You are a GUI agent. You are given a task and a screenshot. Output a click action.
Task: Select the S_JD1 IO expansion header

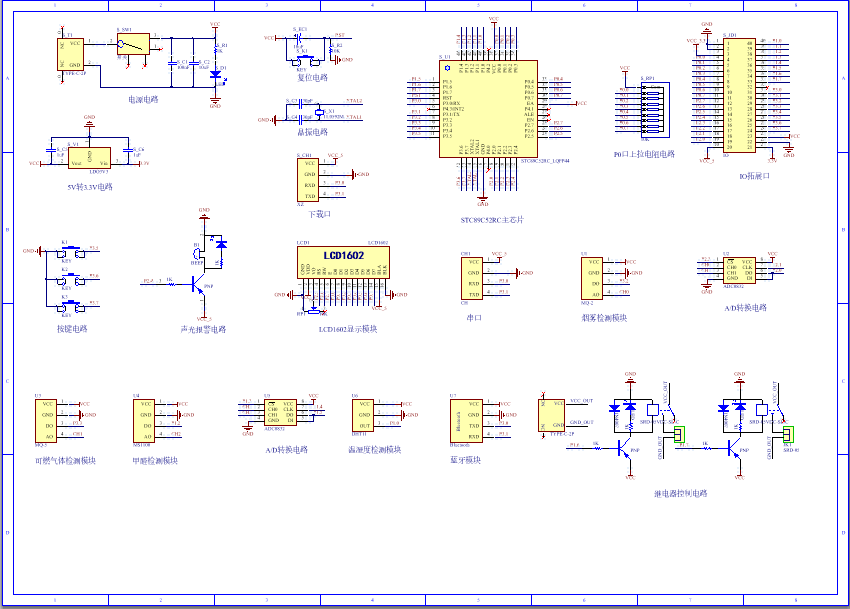tap(739, 95)
